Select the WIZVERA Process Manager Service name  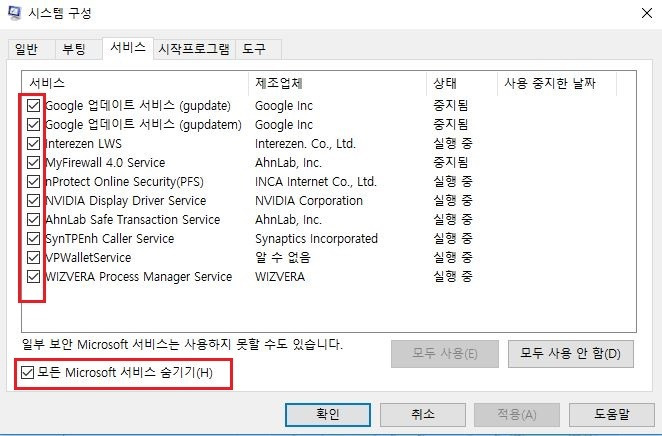[138, 276]
